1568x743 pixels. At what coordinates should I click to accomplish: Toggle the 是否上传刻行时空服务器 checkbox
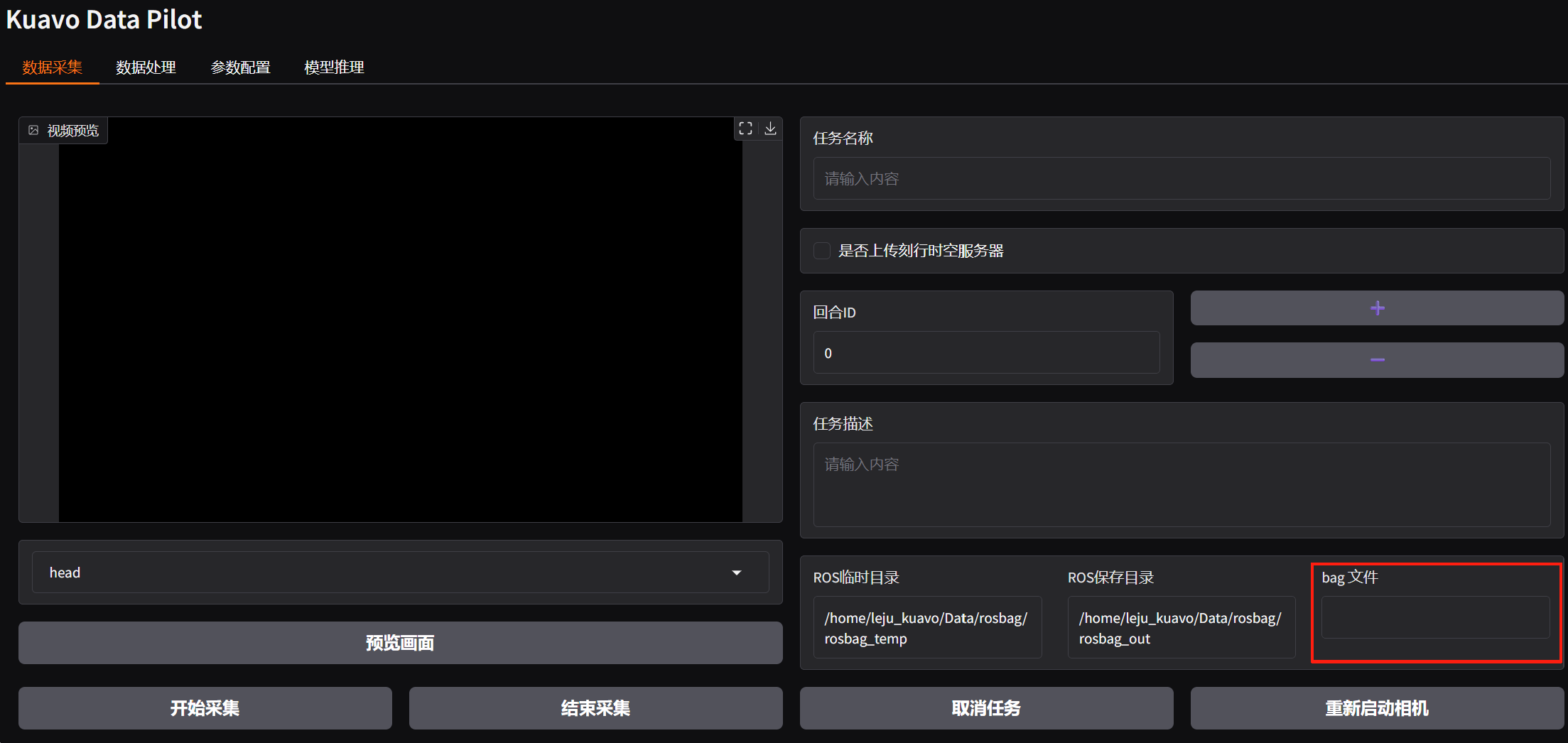pos(822,251)
